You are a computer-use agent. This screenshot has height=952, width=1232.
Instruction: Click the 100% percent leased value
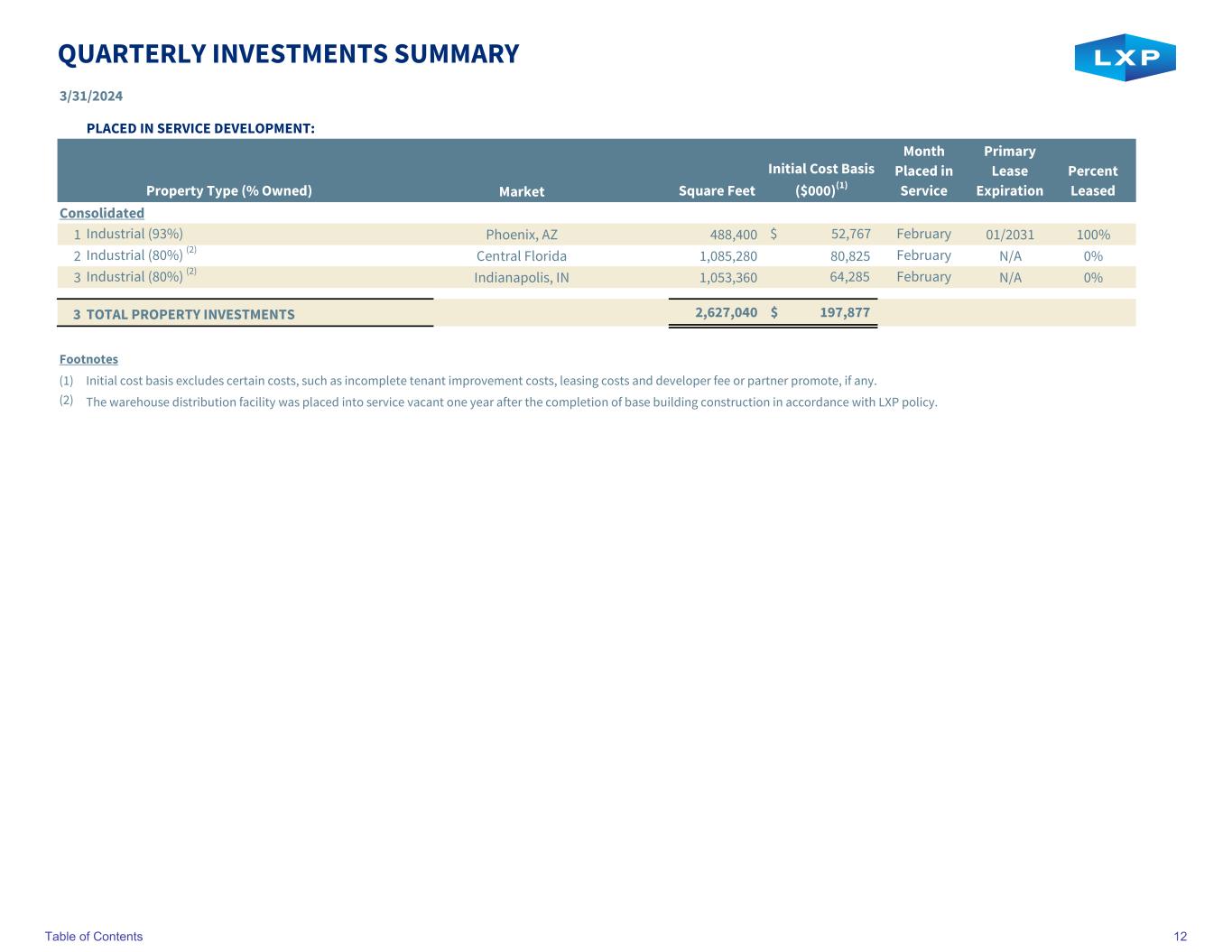click(x=1093, y=235)
